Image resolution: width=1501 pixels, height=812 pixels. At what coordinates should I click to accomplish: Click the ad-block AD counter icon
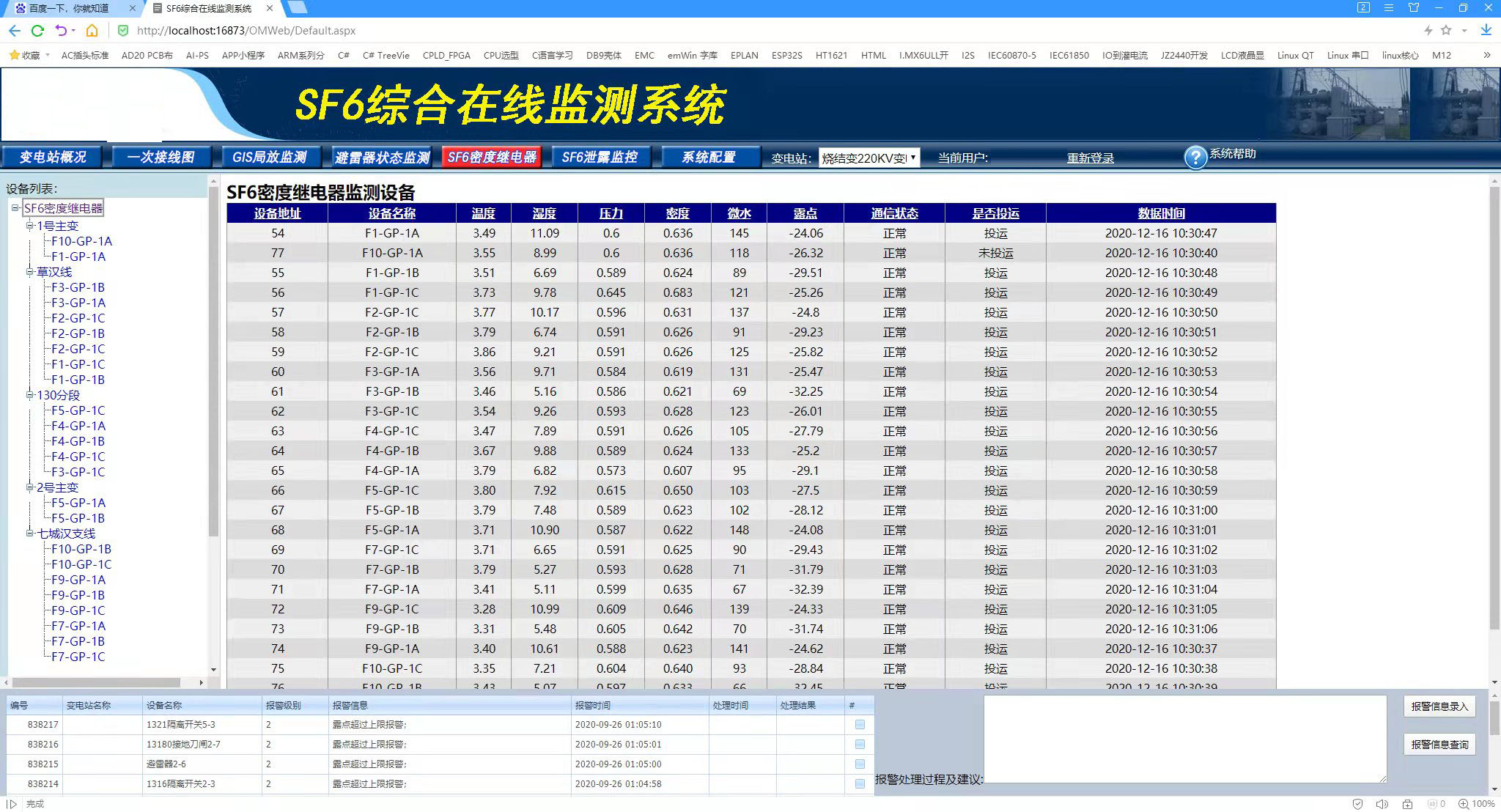[x=1436, y=804]
